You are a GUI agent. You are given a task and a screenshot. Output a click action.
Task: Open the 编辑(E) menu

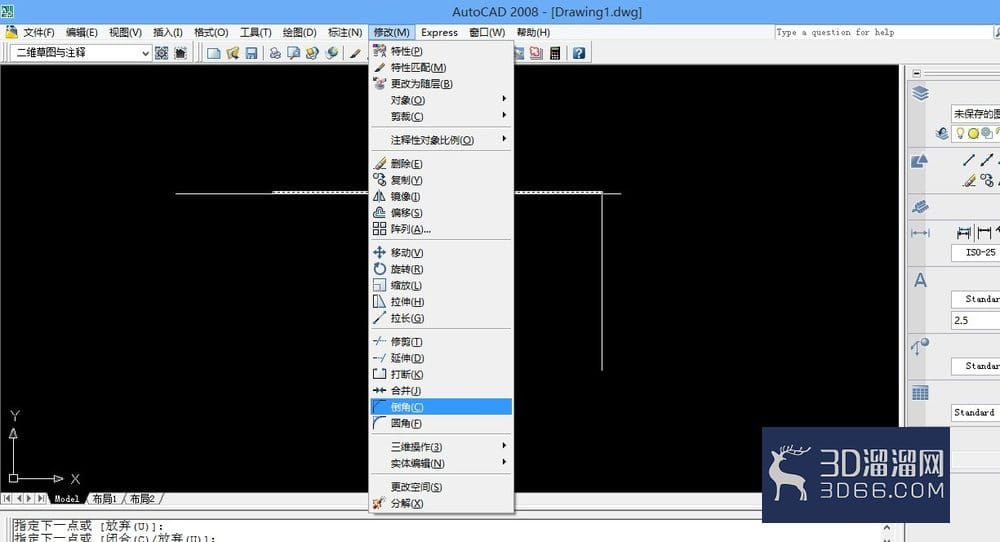click(x=82, y=32)
